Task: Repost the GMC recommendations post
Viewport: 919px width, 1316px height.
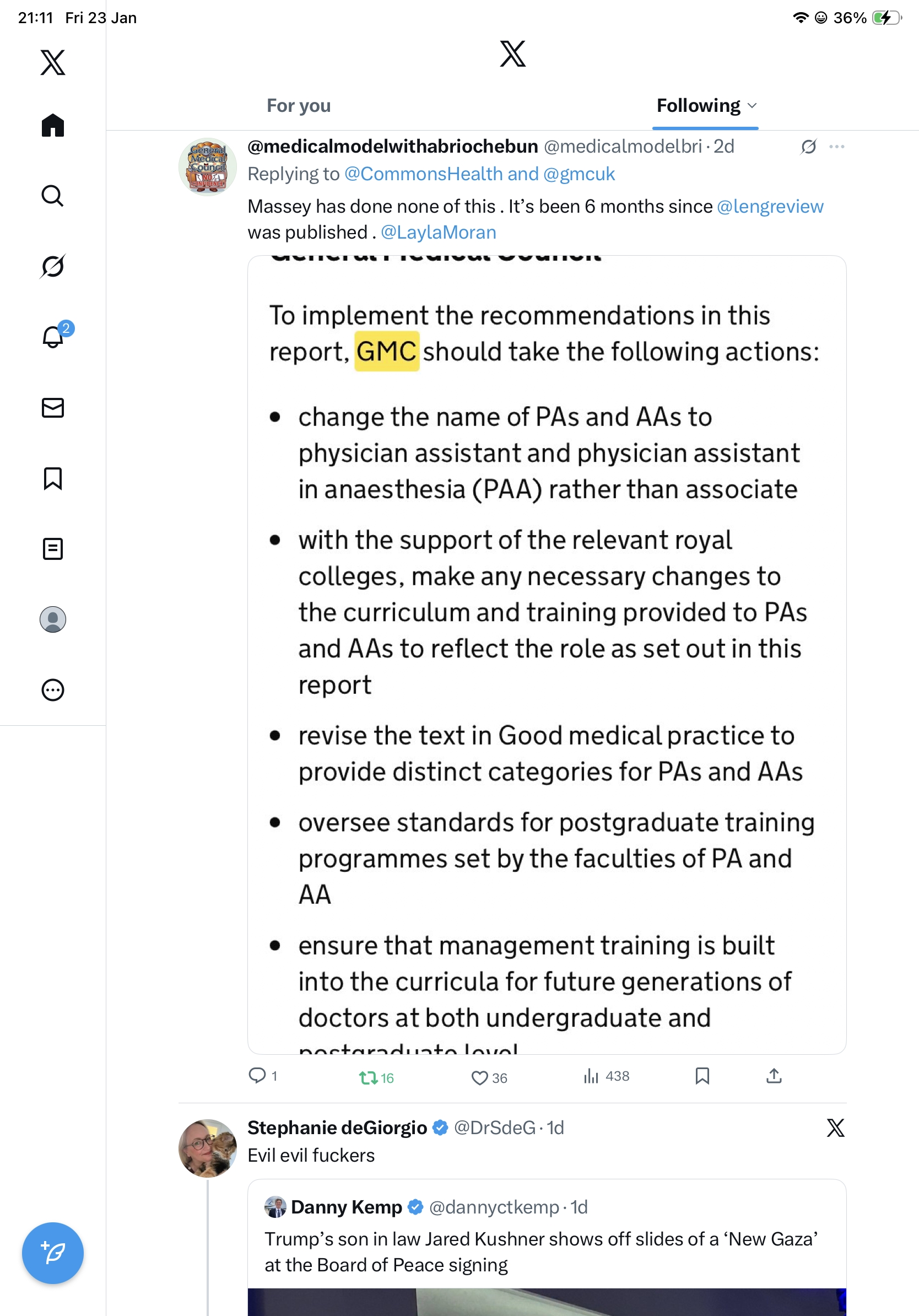Action: pyautogui.click(x=368, y=1077)
